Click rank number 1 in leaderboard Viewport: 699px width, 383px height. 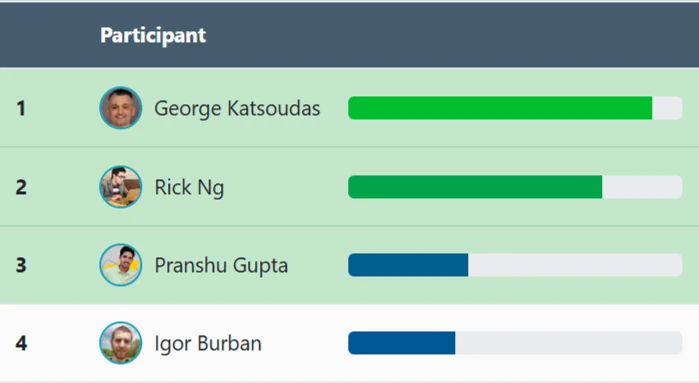point(21,108)
